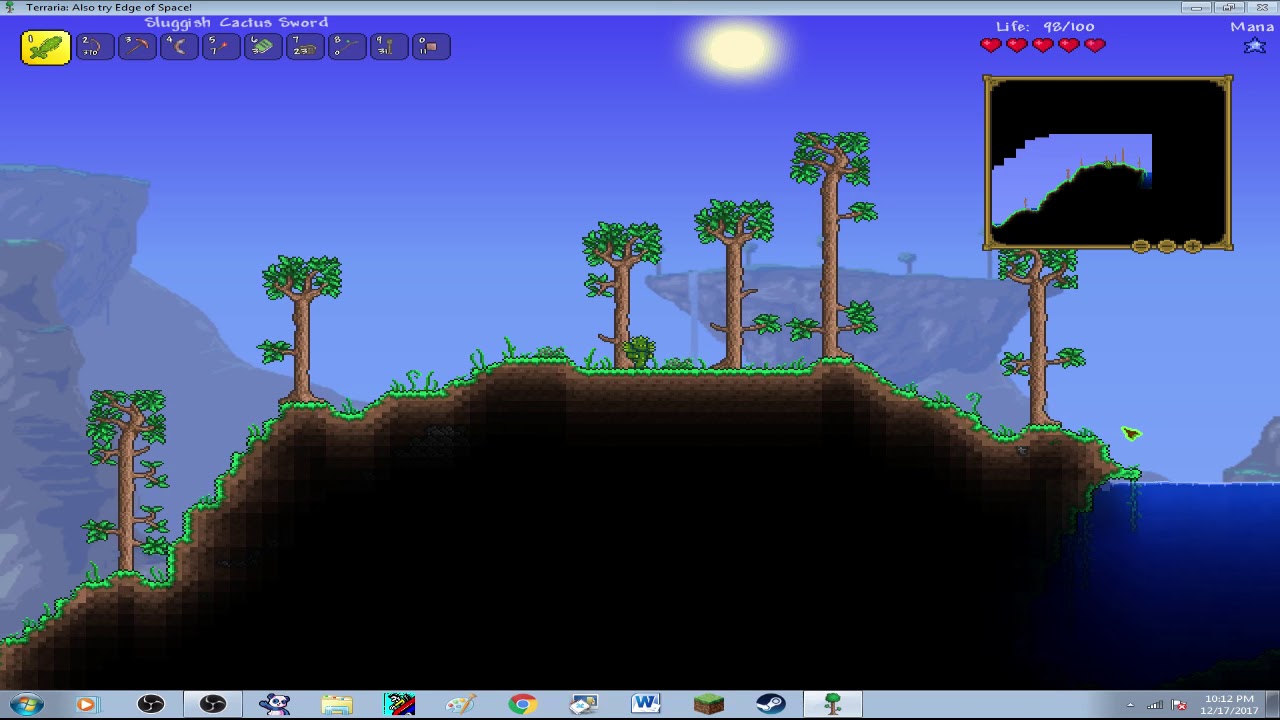The image size is (1280, 720).
Task: Click the minimap view
Action: point(1108,162)
